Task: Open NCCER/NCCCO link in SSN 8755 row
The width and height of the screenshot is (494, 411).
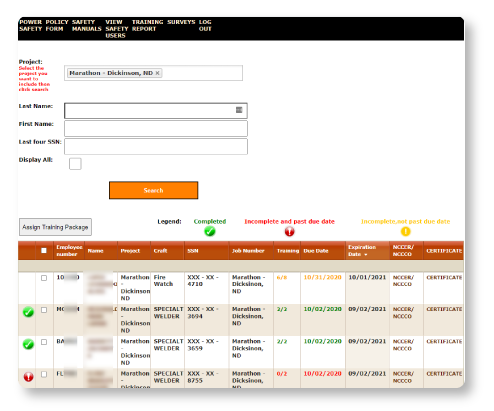Action: (403, 377)
